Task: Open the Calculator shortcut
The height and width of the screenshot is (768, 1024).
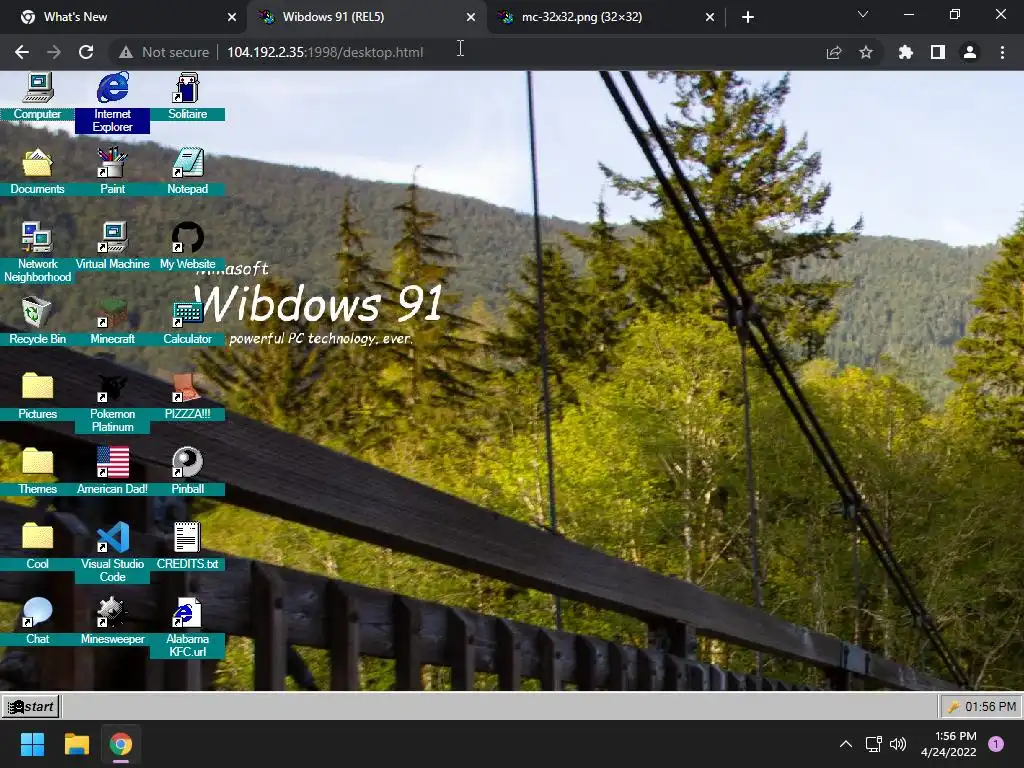Action: pos(187,321)
